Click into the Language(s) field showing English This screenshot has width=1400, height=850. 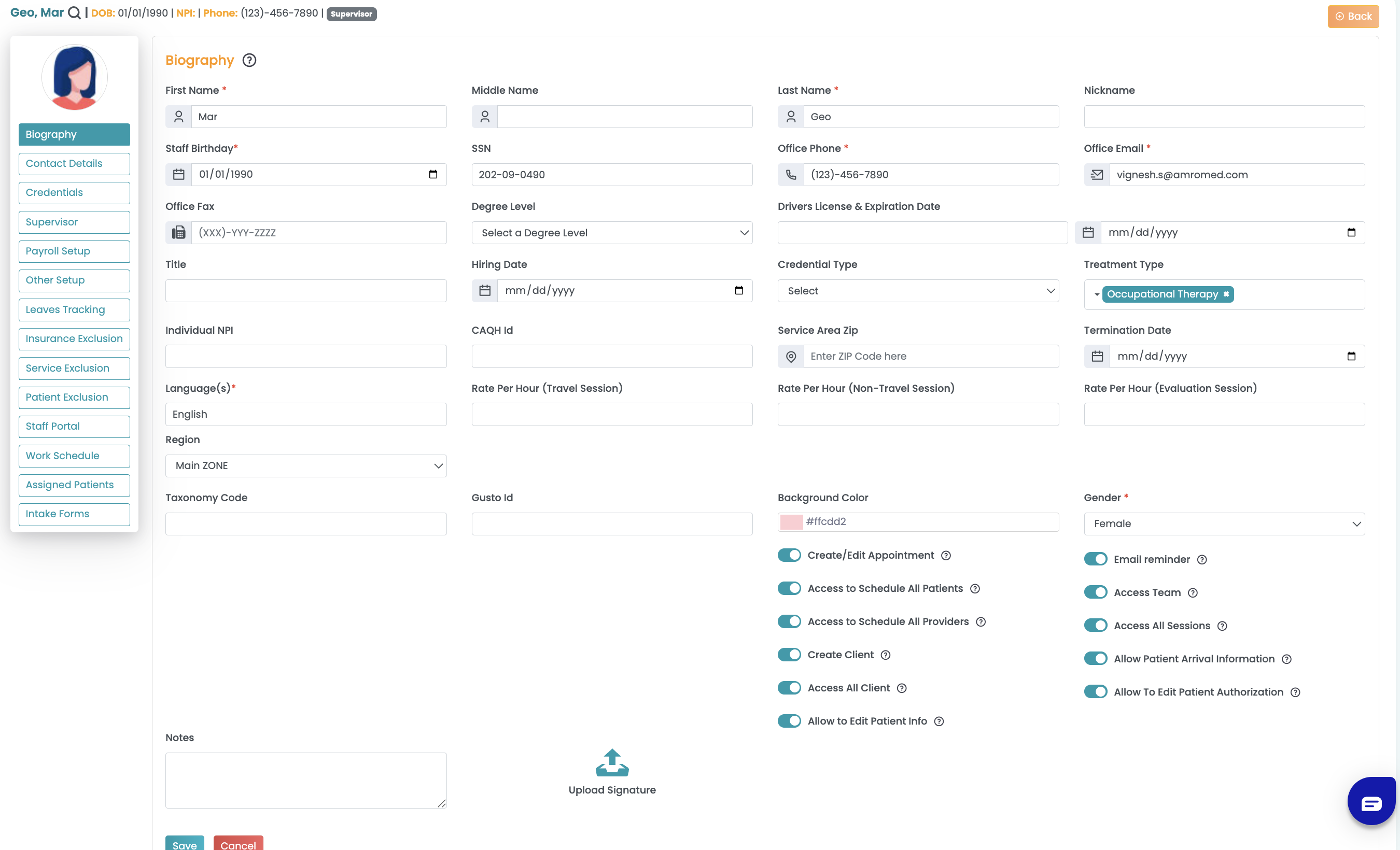[x=306, y=415]
